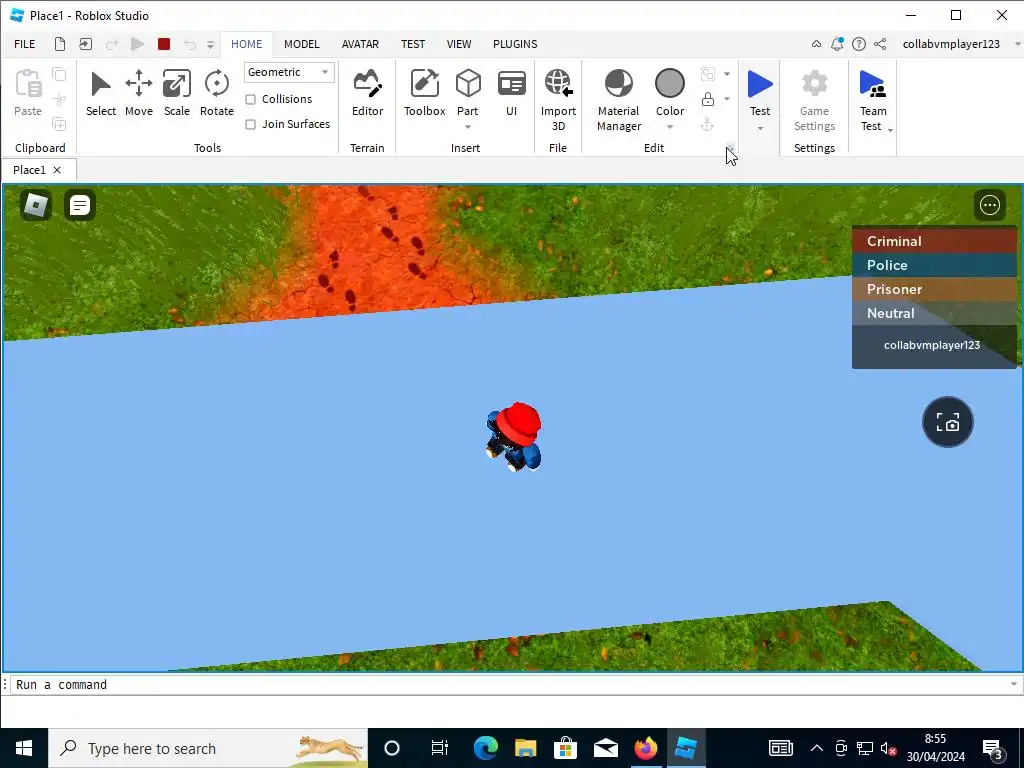Image resolution: width=1024 pixels, height=768 pixels.
Task: Switch to the AVATAR tab
Action: [360, 44]
